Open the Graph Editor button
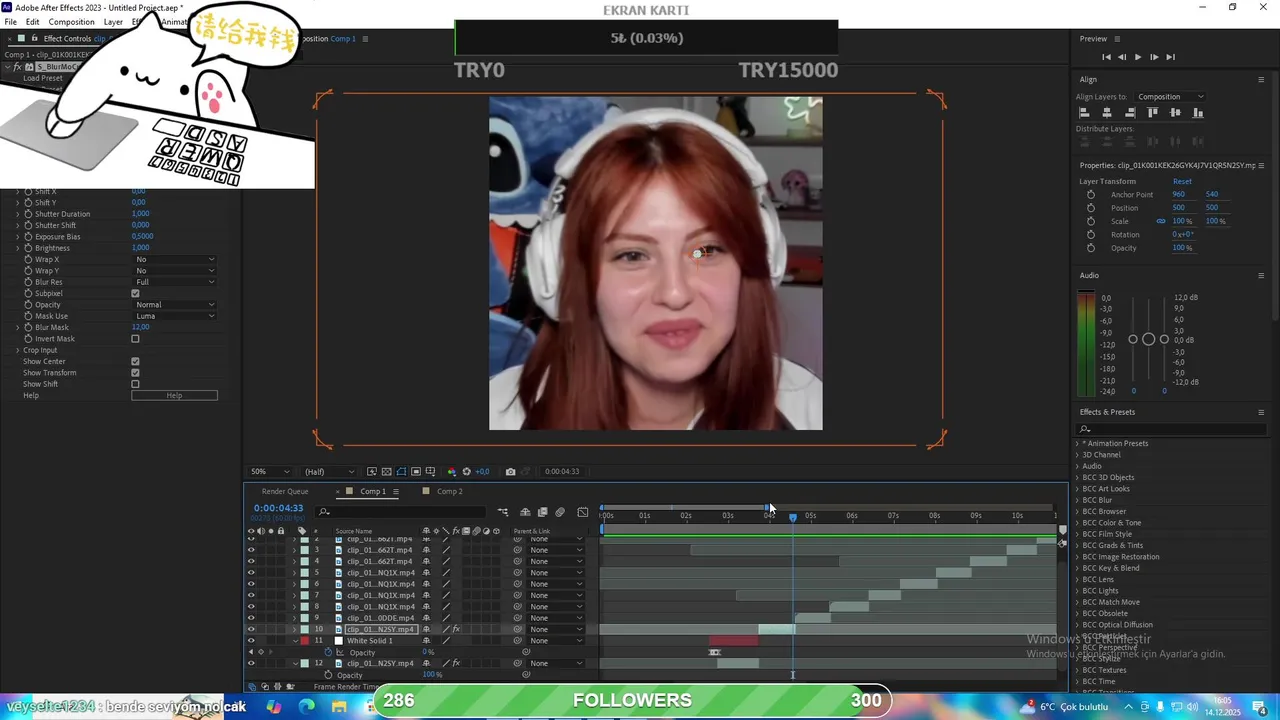The image size is (1280, 720). click(583, 512)
